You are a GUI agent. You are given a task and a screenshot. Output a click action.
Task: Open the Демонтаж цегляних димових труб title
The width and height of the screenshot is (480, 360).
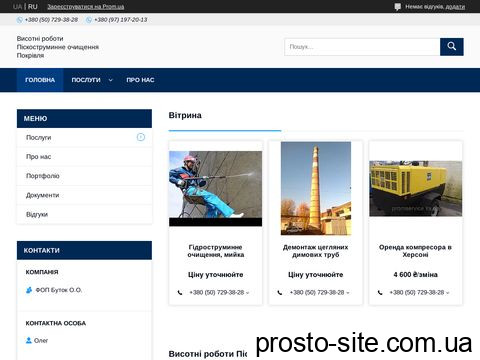click(316, 251)
